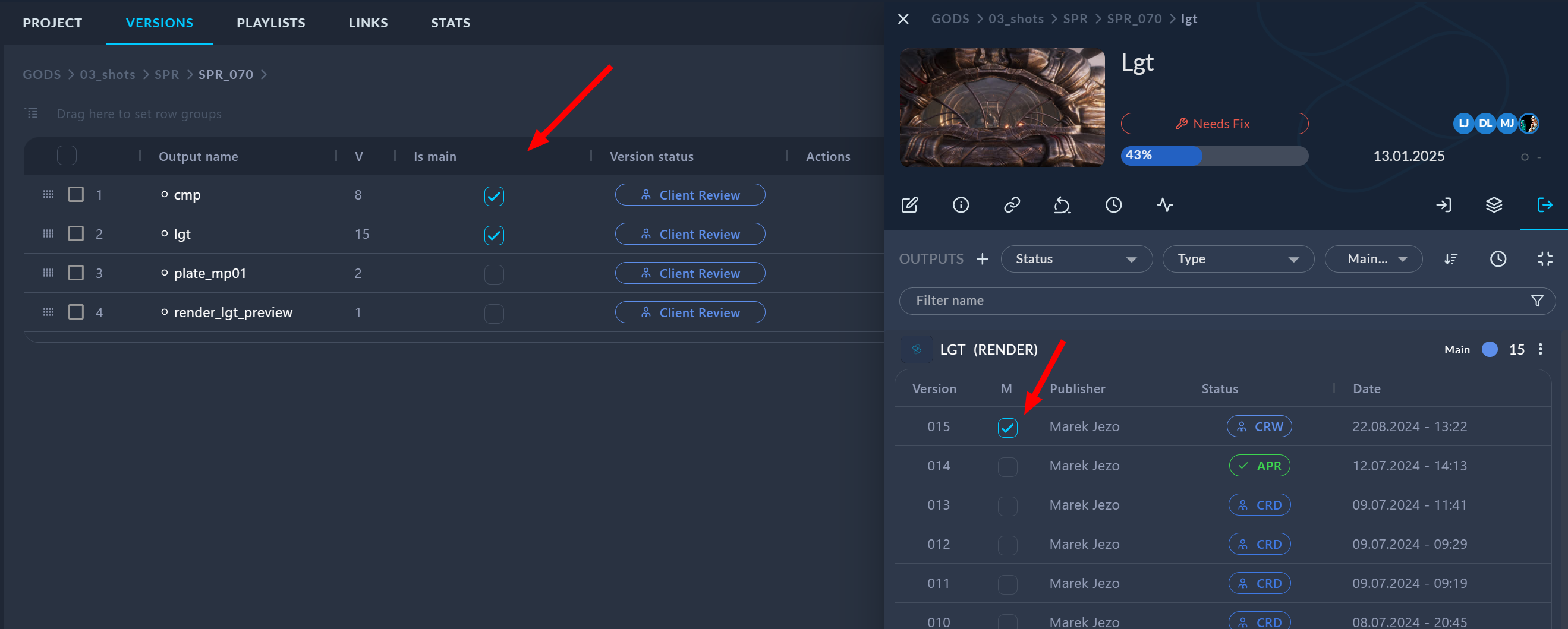The height and width of the screenshot is (629, 1568).
Task: Click the funnel filter icon
Action: click(1537, 301)
